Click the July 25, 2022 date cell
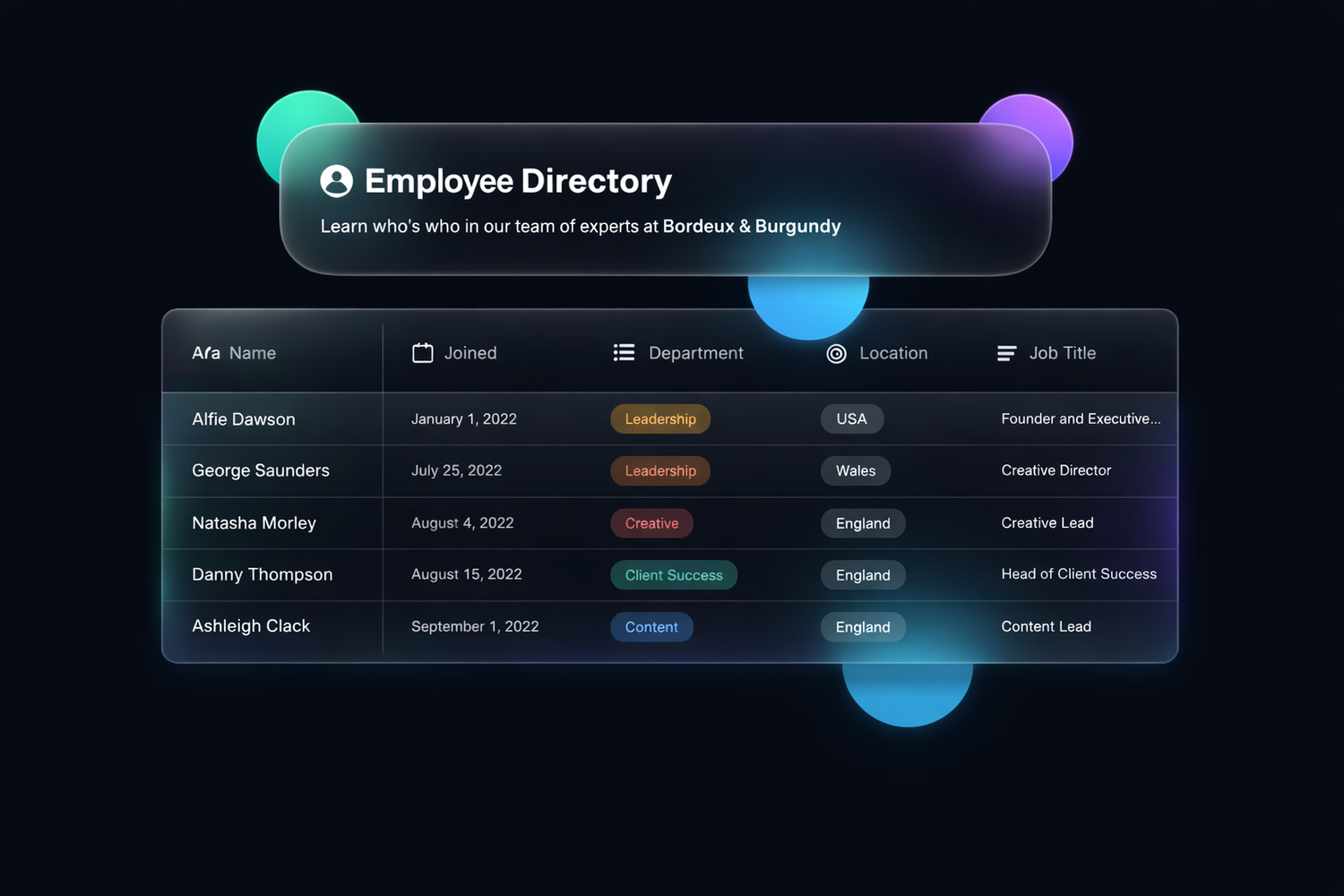1344x896 pixels. [456, 470]
